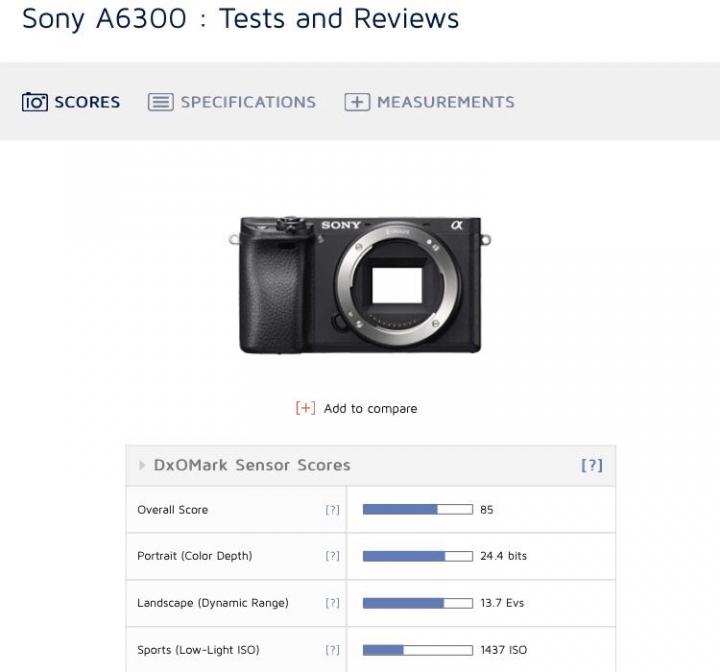
Task: Click the Sports (Low-Light ISO) label
Action: (198, 650)
